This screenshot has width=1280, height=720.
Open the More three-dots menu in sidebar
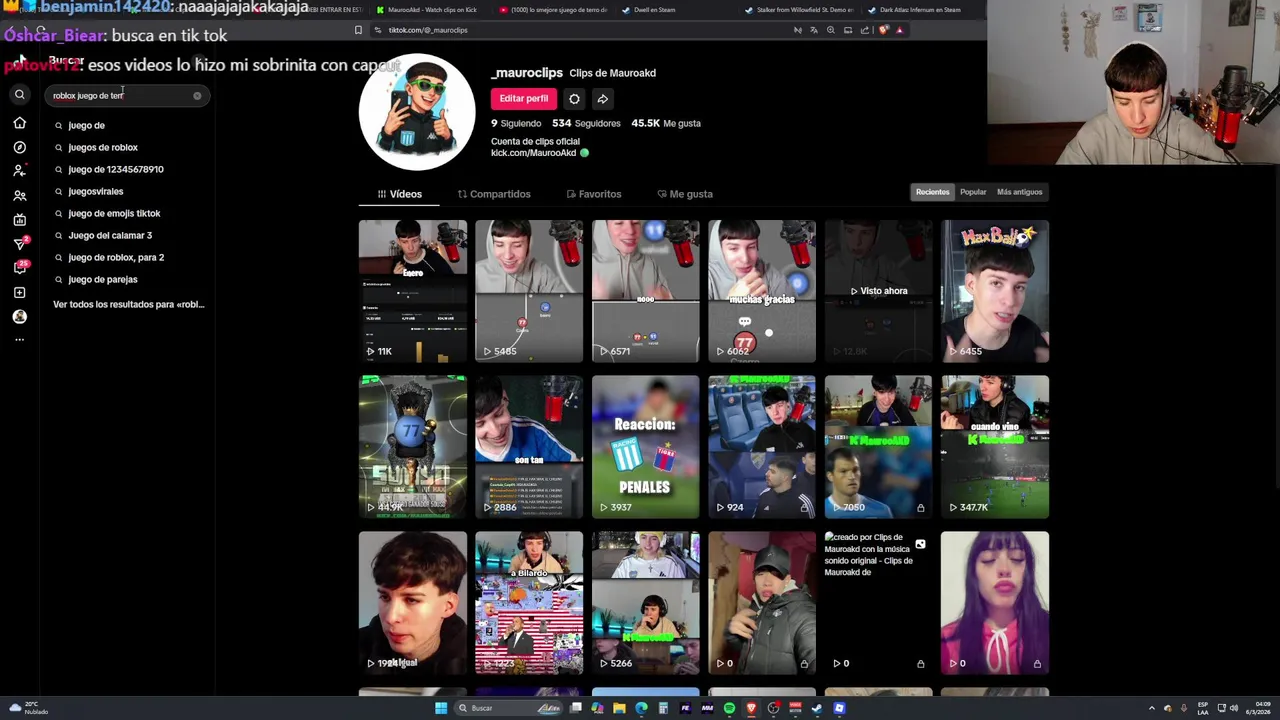[x=19, y=340]
